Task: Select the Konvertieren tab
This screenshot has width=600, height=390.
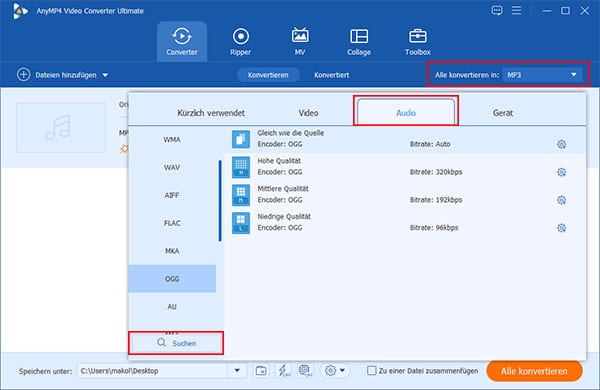Action: click(x=268, y=75)
